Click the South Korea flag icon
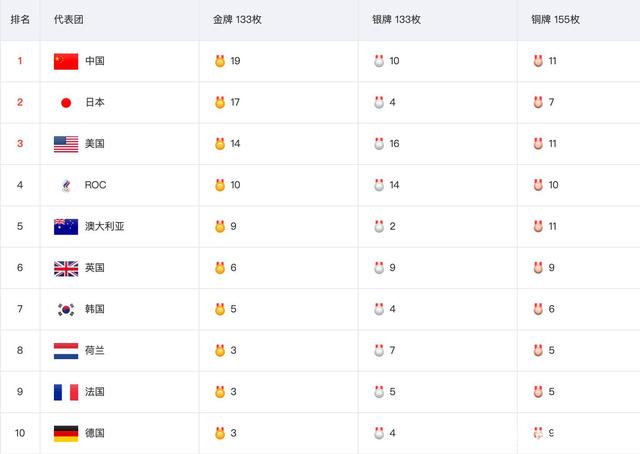 click(66, 309)
